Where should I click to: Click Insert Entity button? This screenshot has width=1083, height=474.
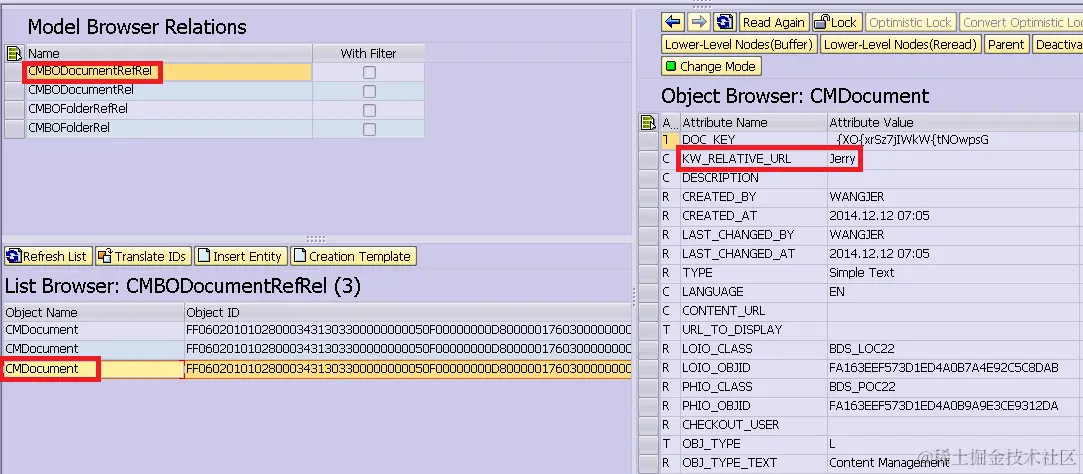(x=240, y=256)
